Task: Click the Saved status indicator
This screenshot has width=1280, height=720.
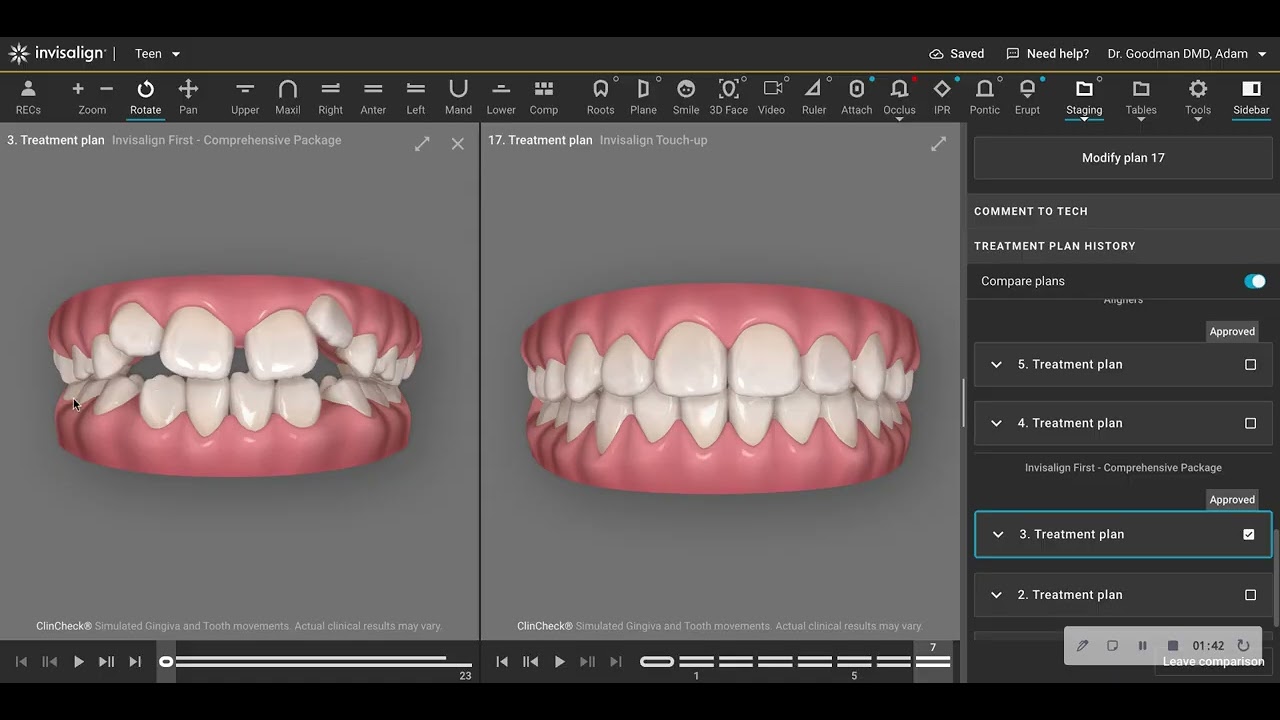Action: coord(957,54)
